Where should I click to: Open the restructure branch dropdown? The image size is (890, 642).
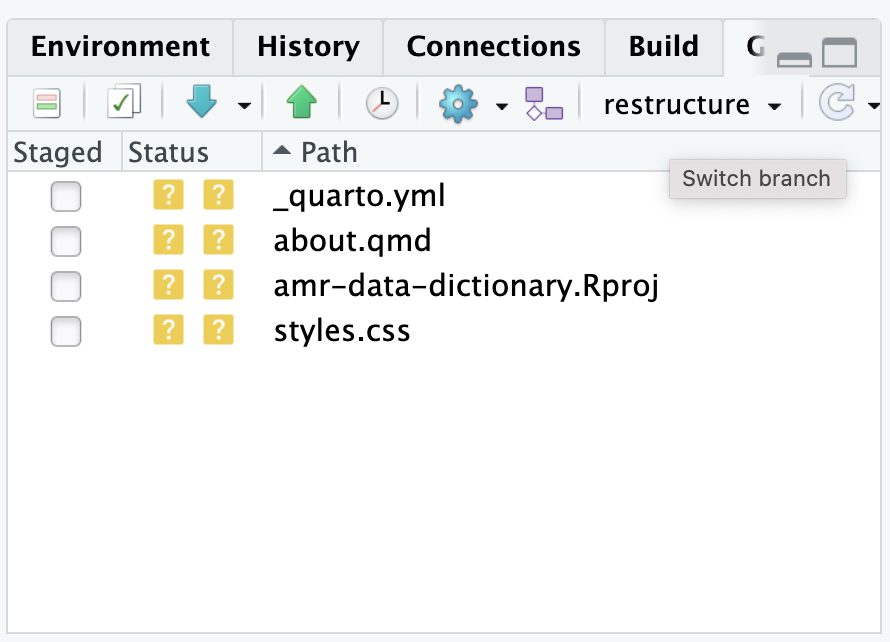[x=692, y=105]
